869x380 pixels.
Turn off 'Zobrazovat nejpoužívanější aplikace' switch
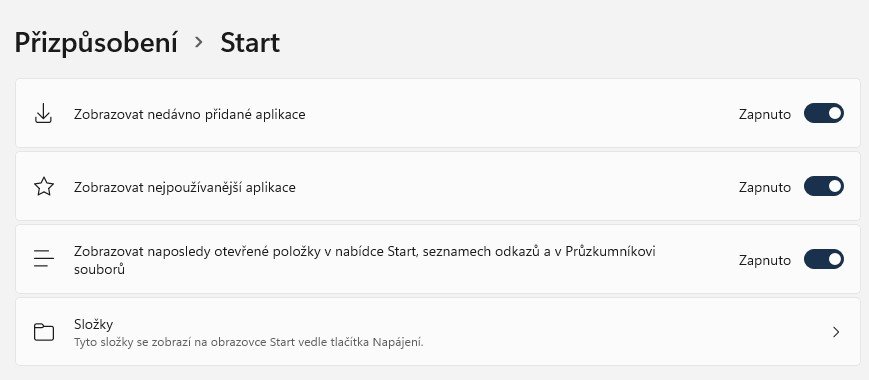(x=824, y=186)
